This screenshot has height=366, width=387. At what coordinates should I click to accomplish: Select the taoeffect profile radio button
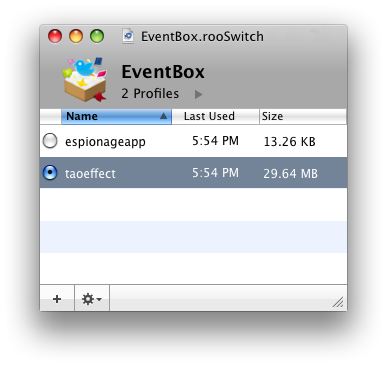point(50,173)
